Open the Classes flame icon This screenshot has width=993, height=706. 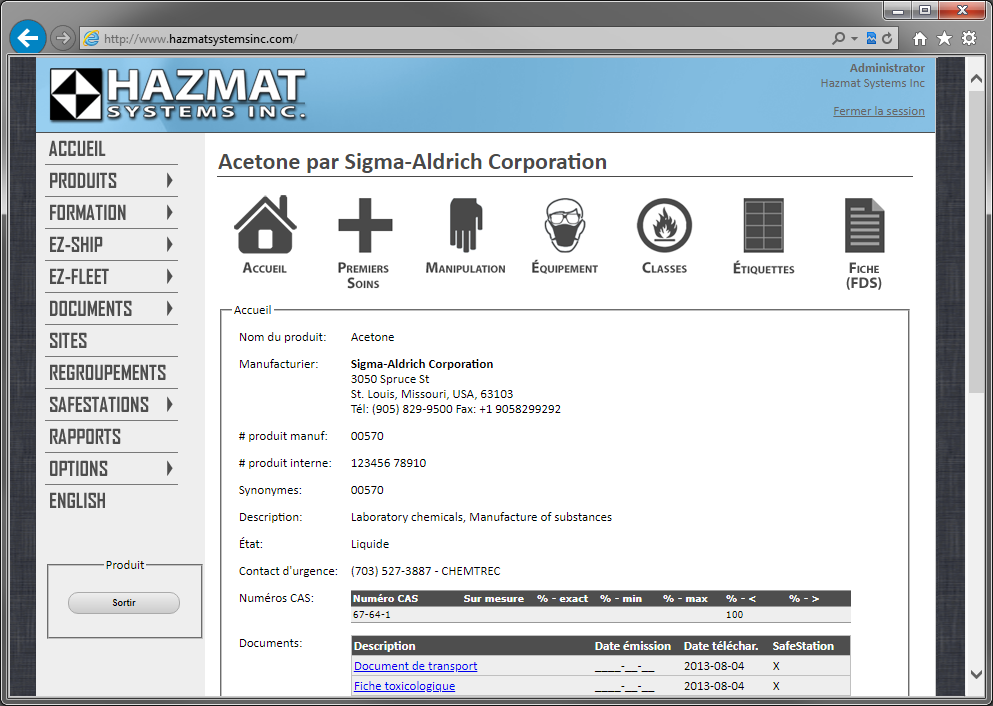[664, 225]
